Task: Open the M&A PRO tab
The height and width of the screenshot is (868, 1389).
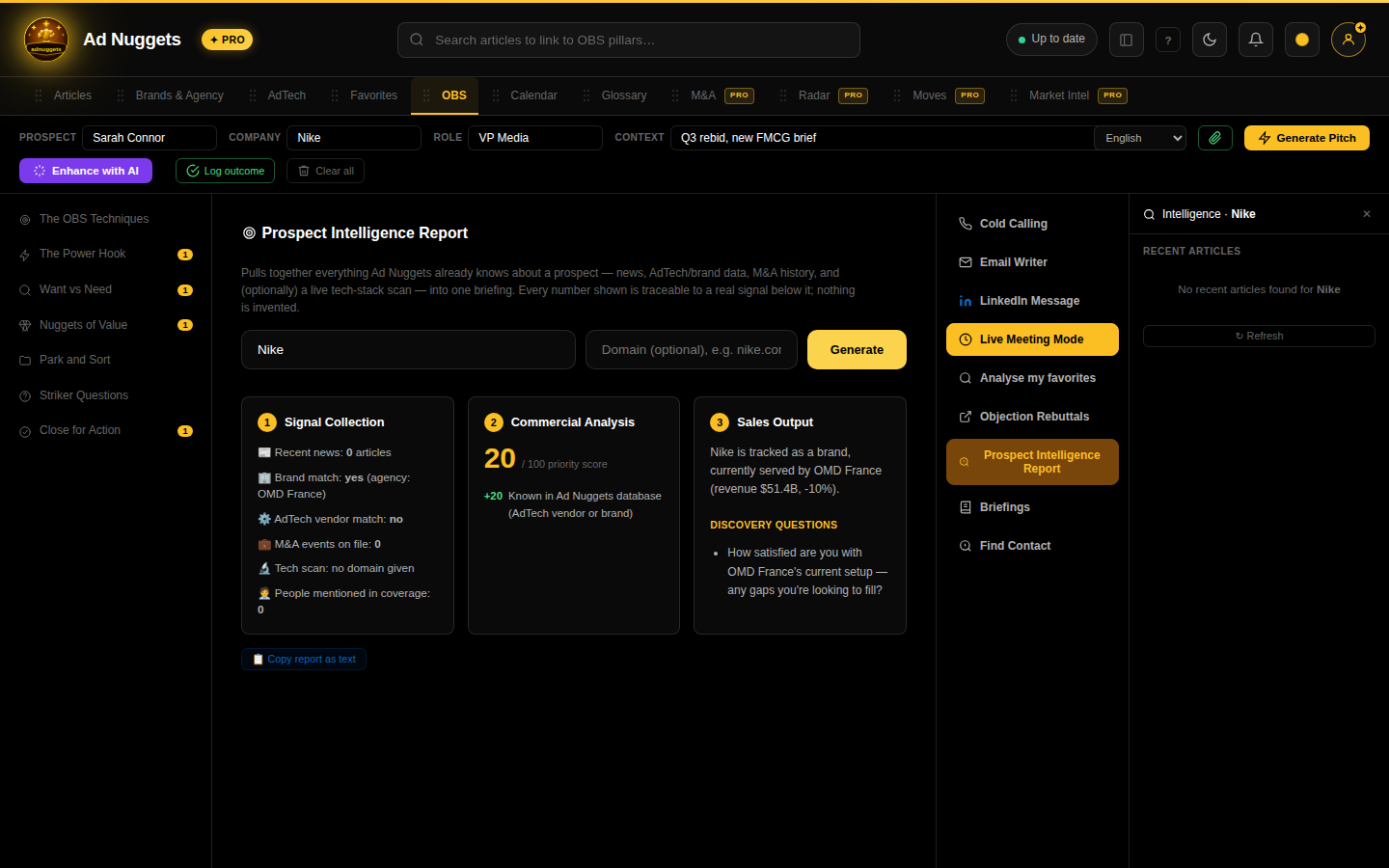Action: point(713,95)
